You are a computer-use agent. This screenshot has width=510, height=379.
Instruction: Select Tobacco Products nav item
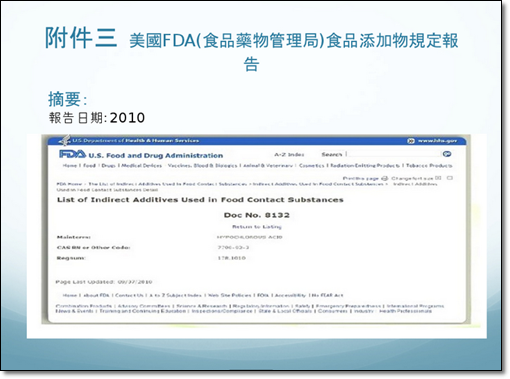pos(429,166)
